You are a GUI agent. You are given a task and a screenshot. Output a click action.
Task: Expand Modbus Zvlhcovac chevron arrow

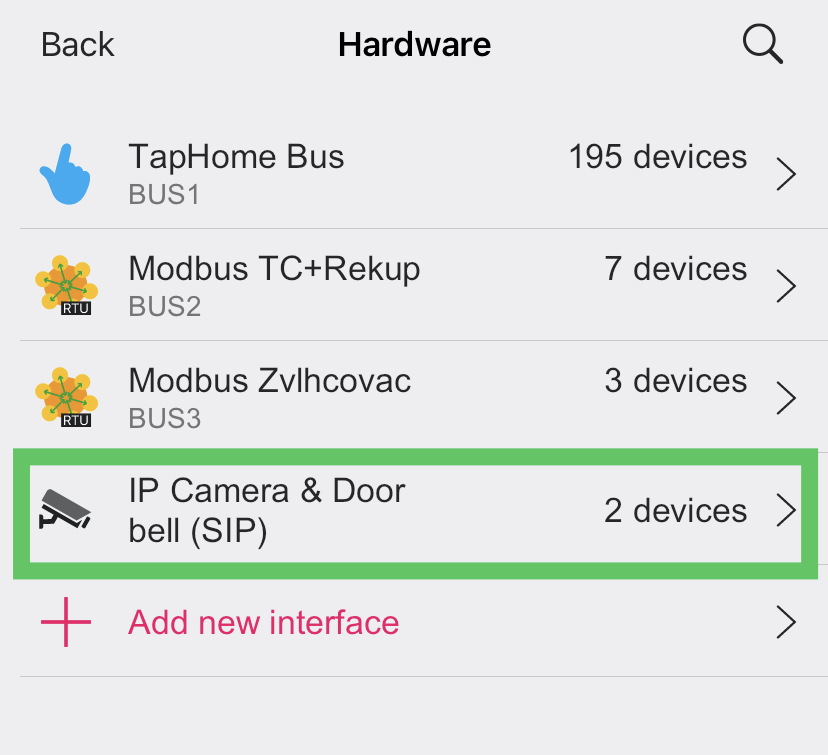(787, 399)
